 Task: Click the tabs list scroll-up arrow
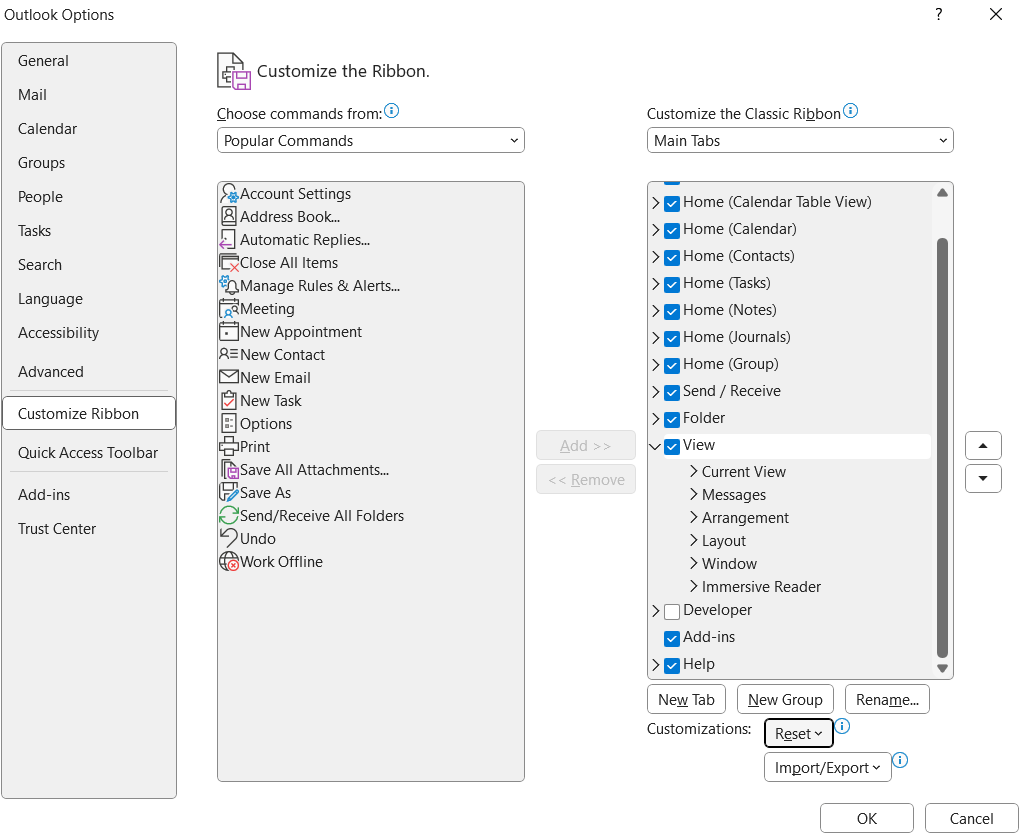942,192
